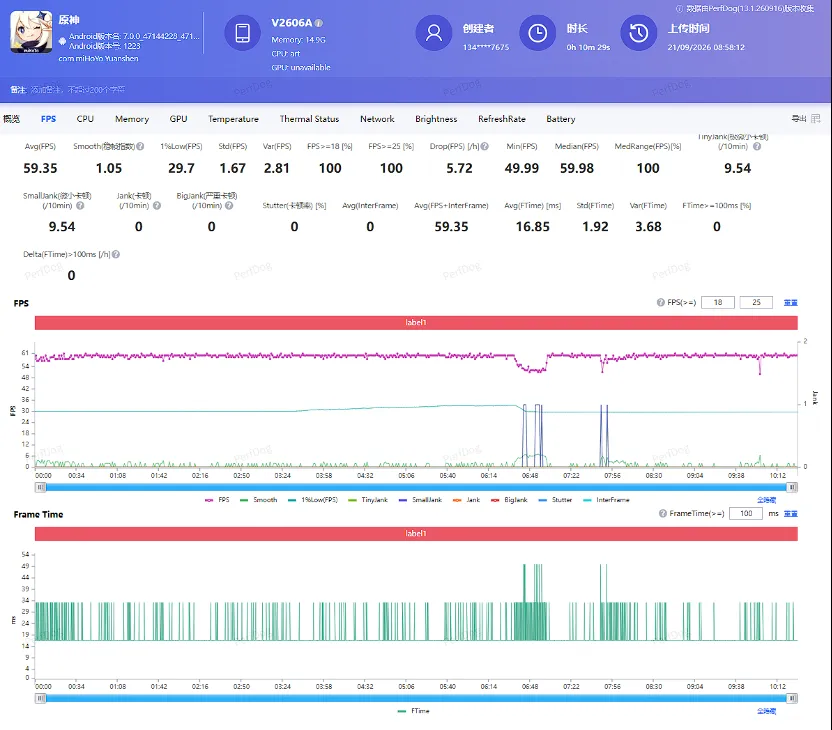Click the FrameTime threshold field showing 100
Viewport: 832px width, 730px height.
(x=746, y=514)
